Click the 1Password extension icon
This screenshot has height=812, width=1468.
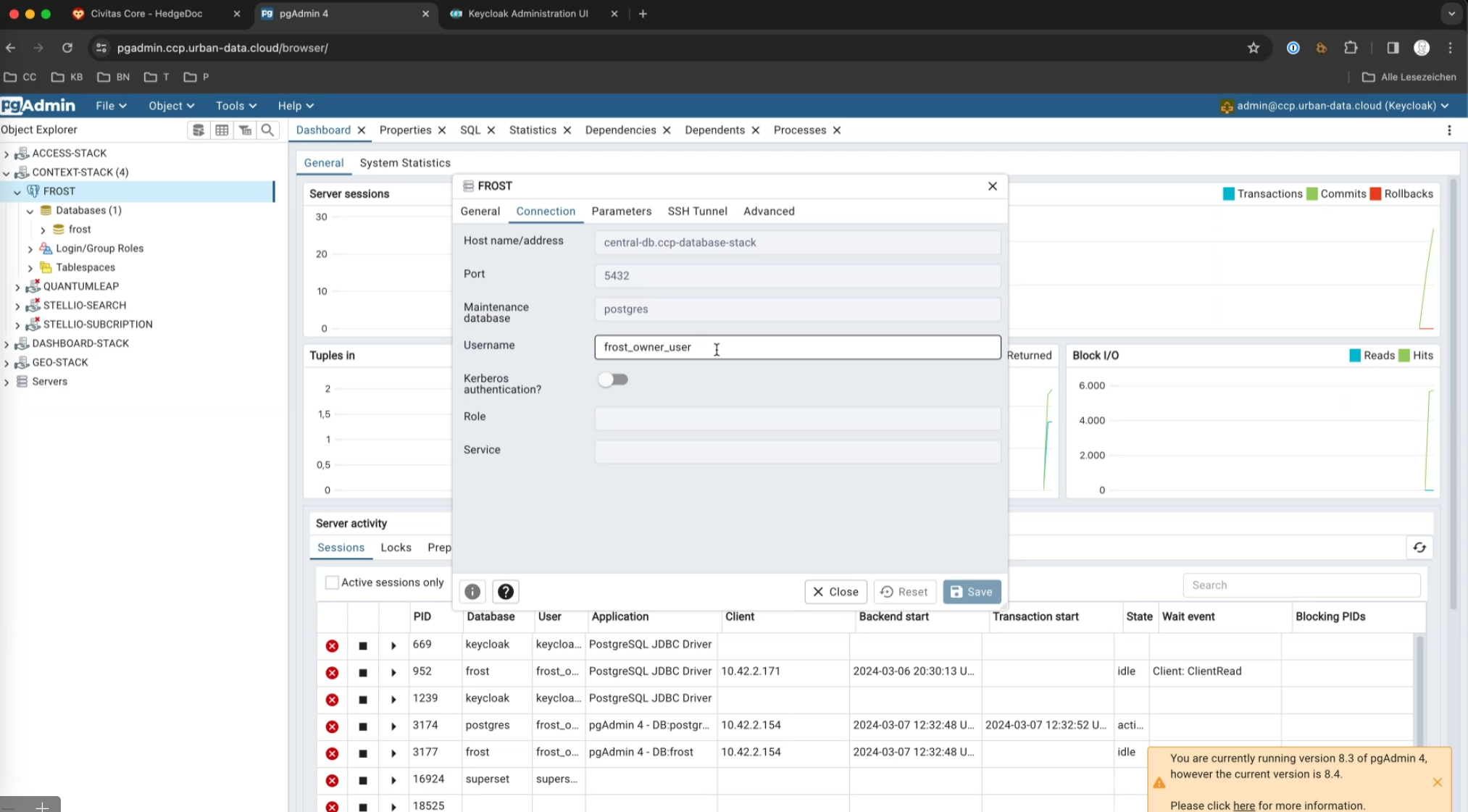click(1293, 48)
